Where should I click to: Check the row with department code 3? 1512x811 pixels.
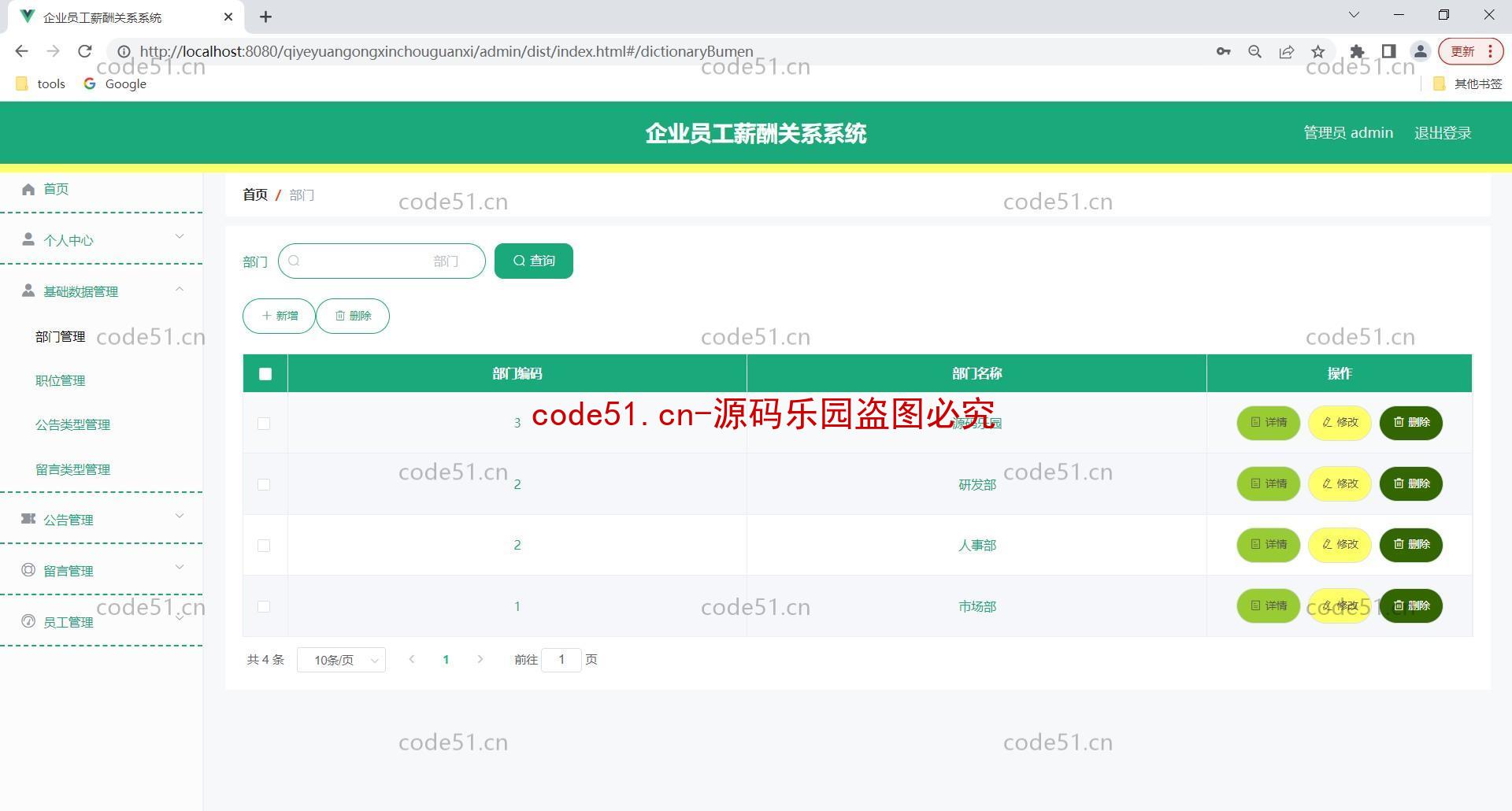[x=264, y=424]
